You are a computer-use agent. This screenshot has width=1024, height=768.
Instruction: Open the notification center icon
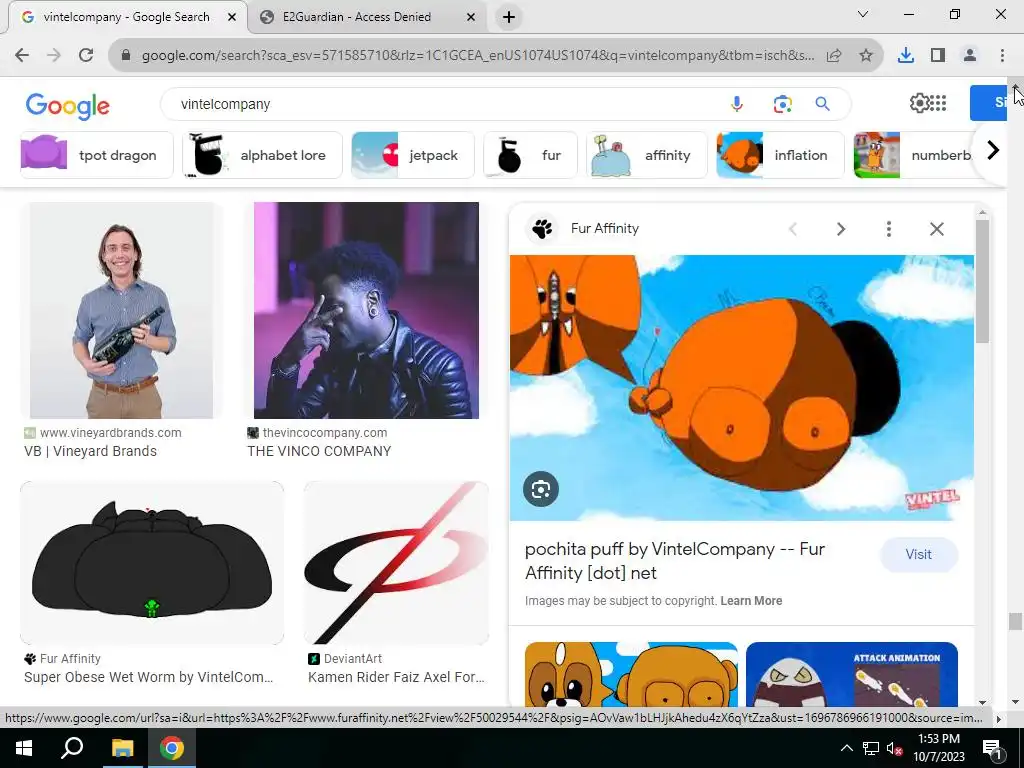[x=992, y=748]
